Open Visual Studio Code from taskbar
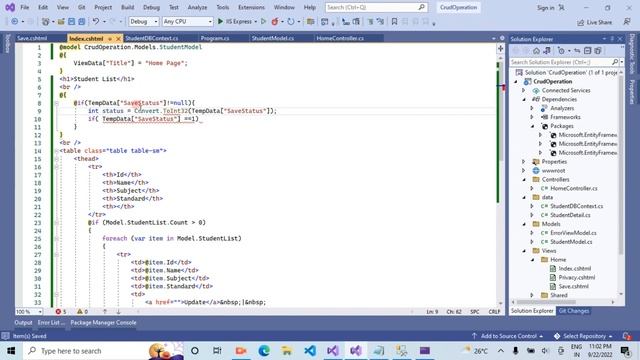The width and height of the screenshot is (640, 360). click(310, 351)
